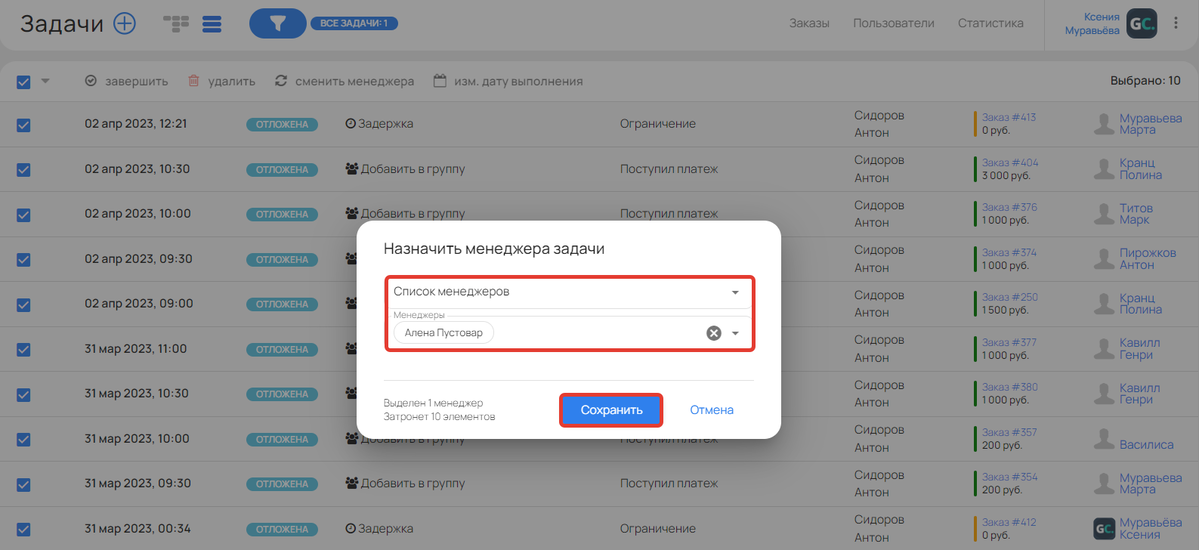Open the Заказ #357 link
This screenshot has width=1199, height=550.
1009,432
